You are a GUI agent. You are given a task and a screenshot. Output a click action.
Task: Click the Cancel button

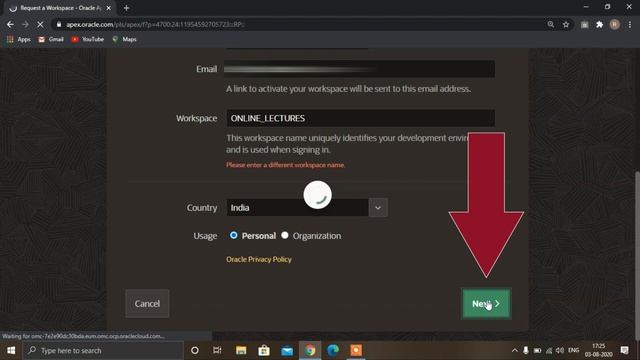tap(147, 304)
